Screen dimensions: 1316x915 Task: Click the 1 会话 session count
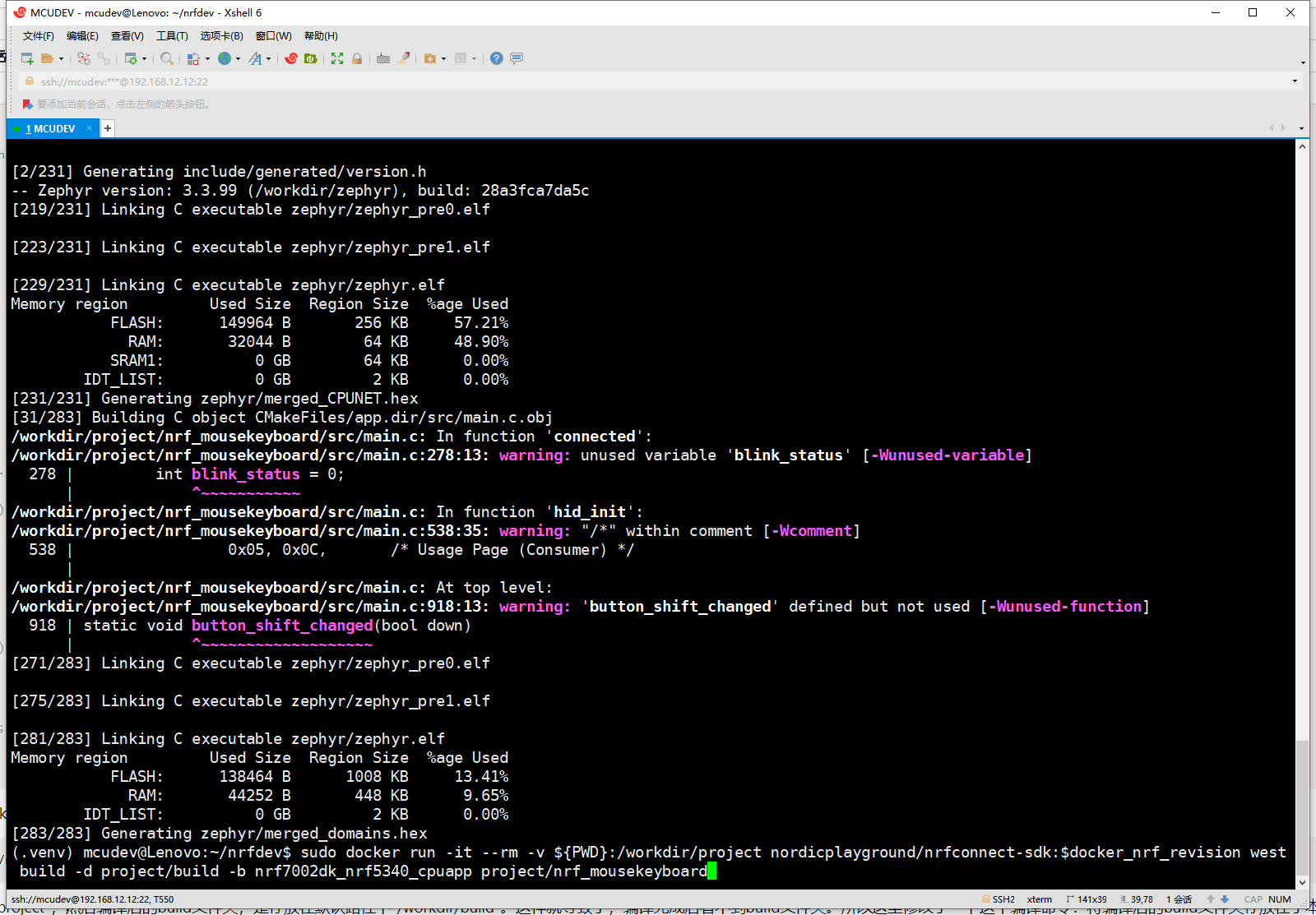tap(1179, 899)
